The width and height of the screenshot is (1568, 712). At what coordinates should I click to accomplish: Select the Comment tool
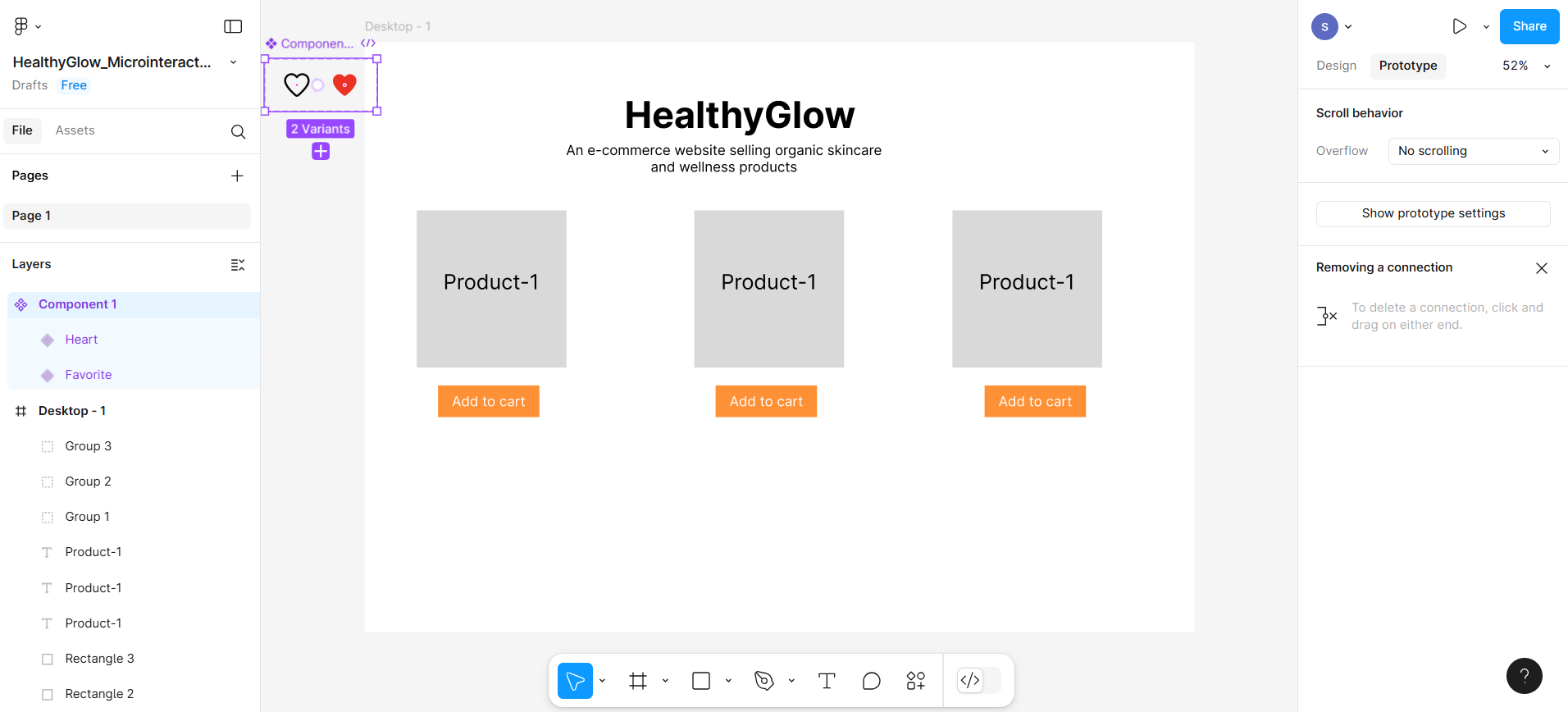[x=871, y=681]
